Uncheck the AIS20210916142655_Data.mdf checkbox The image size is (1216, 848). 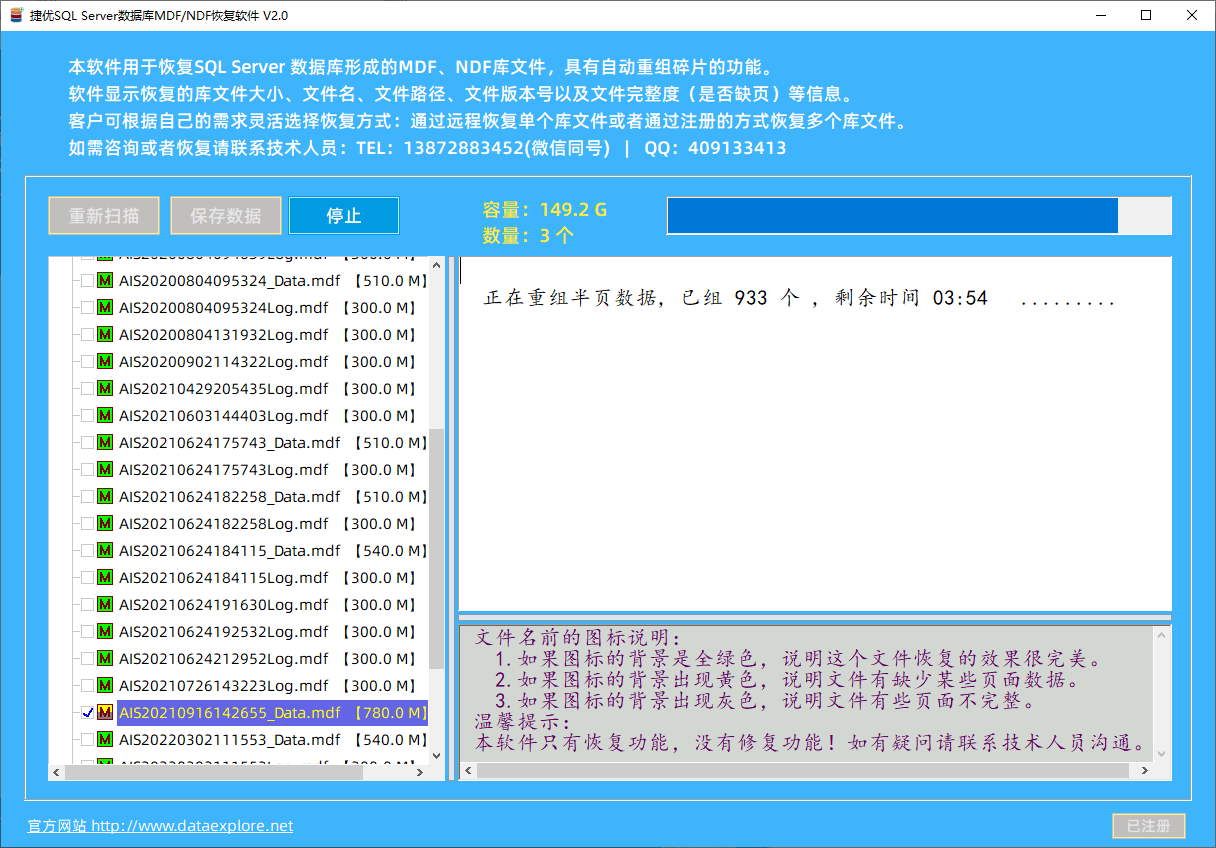87,713
